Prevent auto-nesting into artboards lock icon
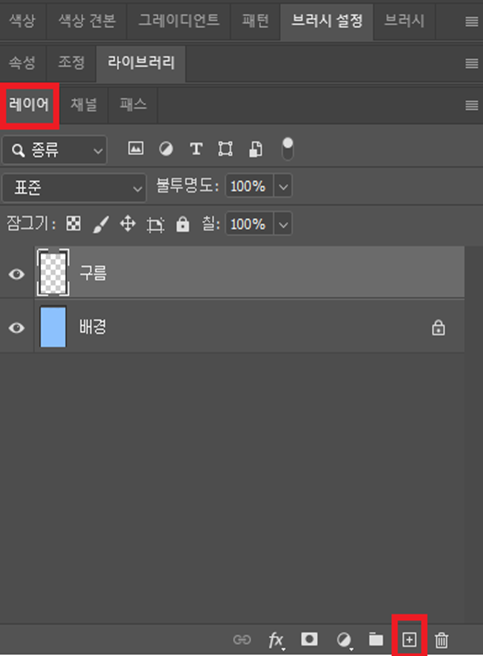Image resolution: width=483 pixels, height=656 pixels. [x=155, y=225]
